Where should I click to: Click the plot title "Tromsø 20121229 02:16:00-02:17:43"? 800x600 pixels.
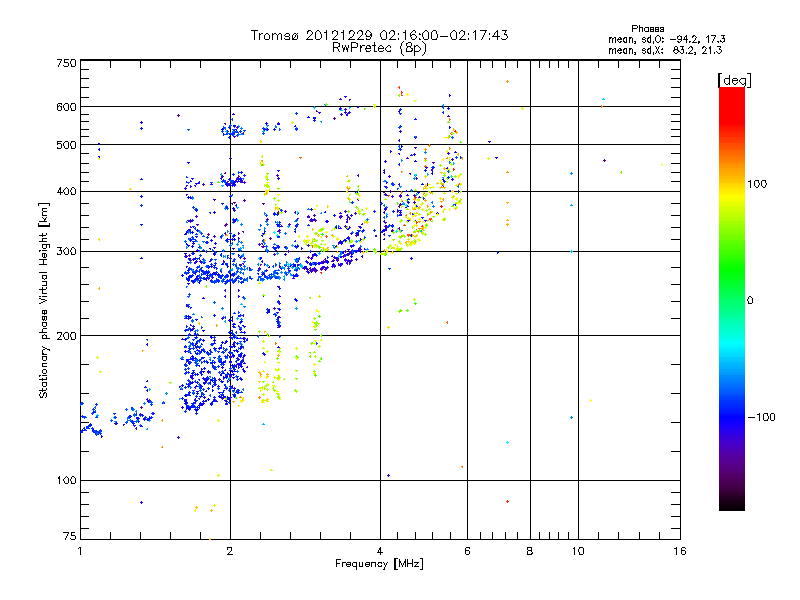[x=379, y=35]
